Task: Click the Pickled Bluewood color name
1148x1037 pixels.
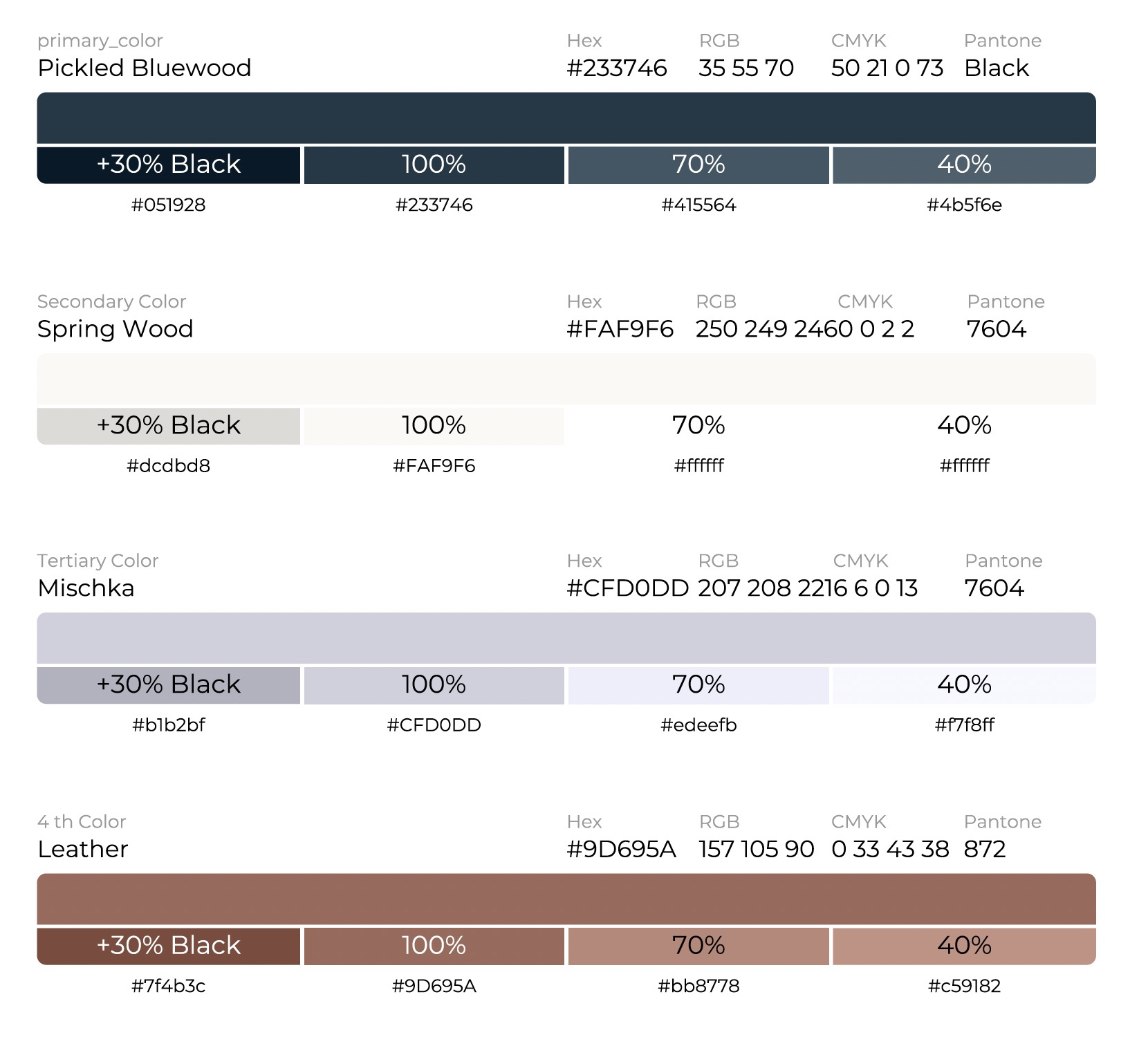Action: click(x=145, y=68)
